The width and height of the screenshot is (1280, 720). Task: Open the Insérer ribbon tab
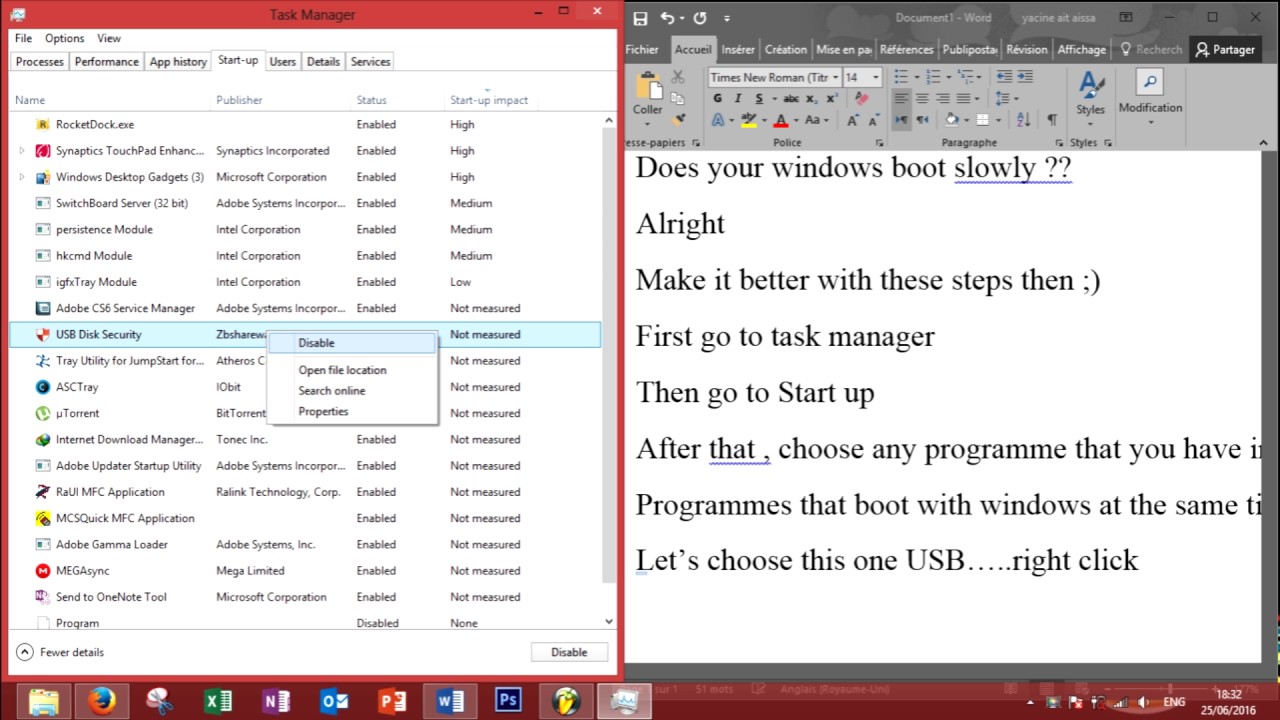[738, 49]
